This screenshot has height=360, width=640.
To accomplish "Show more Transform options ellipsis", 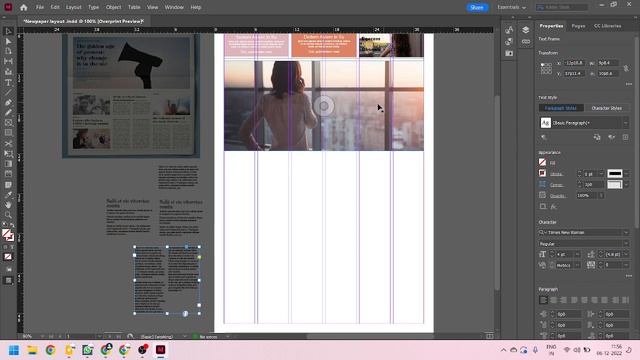I will (x=629, y=84).
